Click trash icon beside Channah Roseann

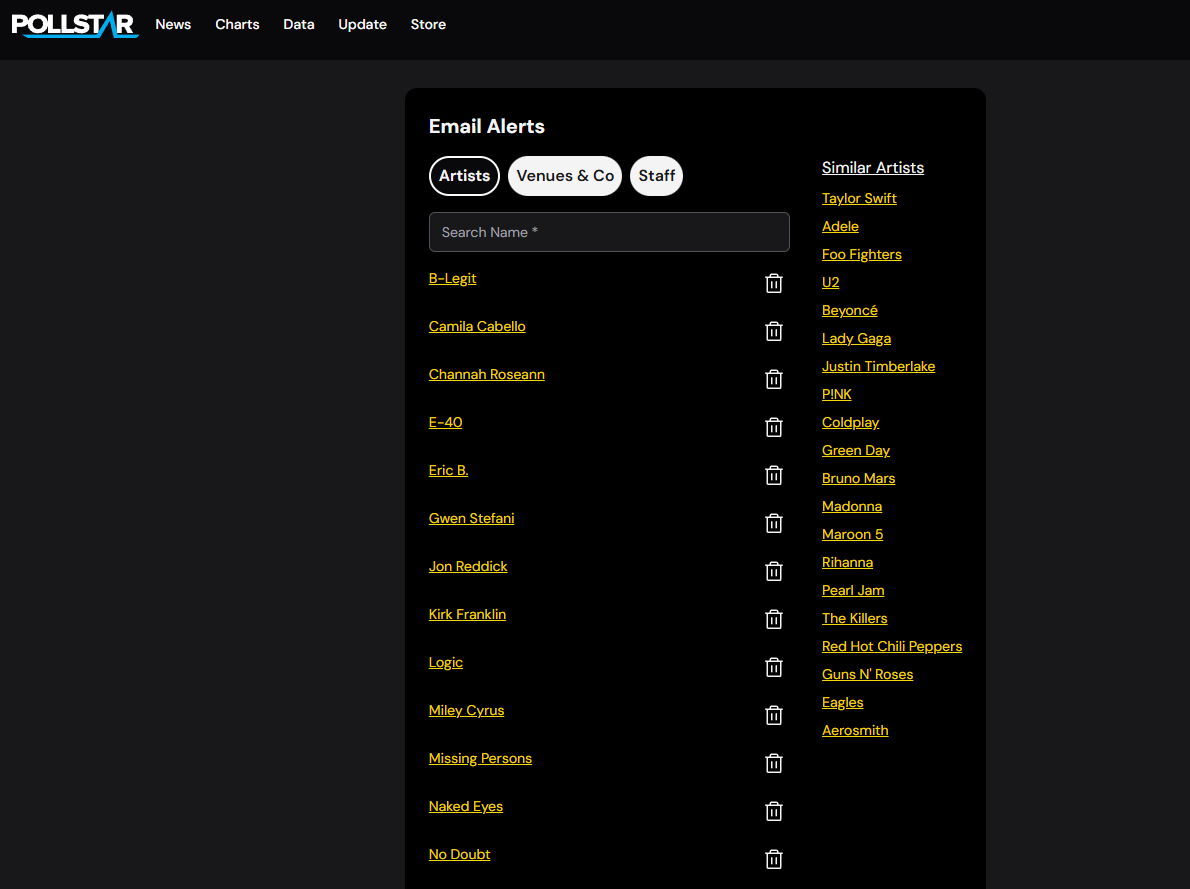[x=773, y=379]
